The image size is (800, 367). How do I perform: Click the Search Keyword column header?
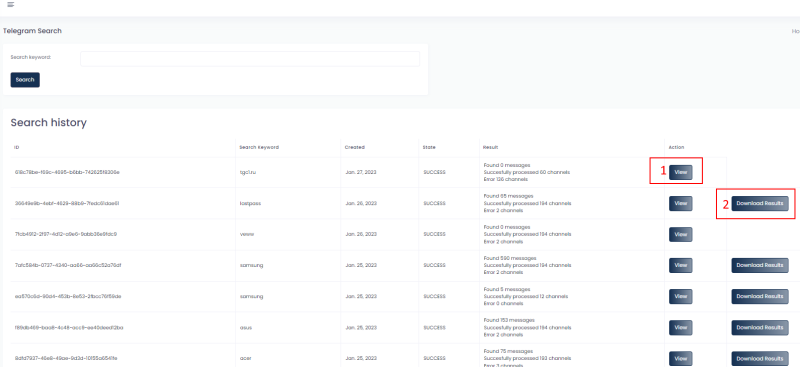pos(259,148)
